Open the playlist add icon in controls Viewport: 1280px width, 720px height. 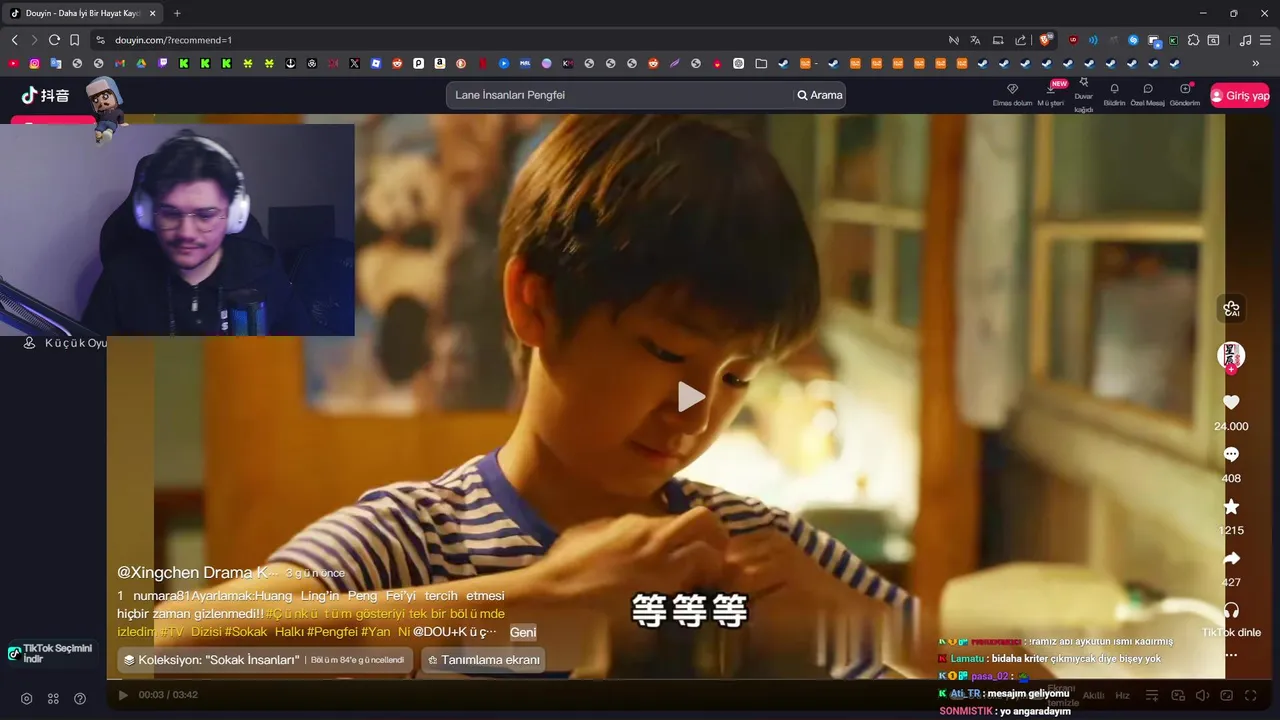pos(1152,695)
